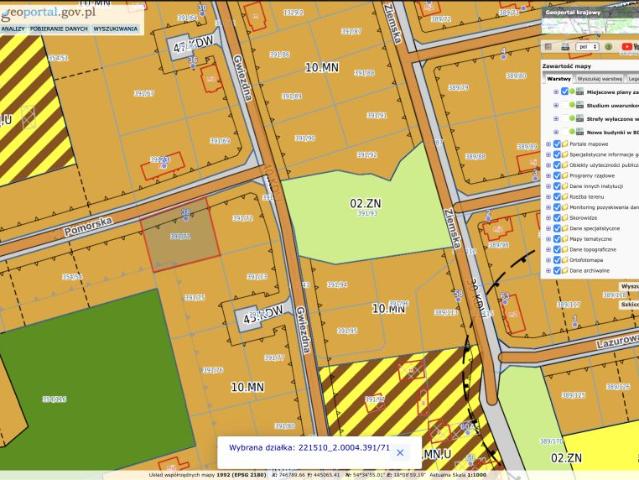Click the Mapy tematyczne group label

pyautogui.click(x=591, y=239)
